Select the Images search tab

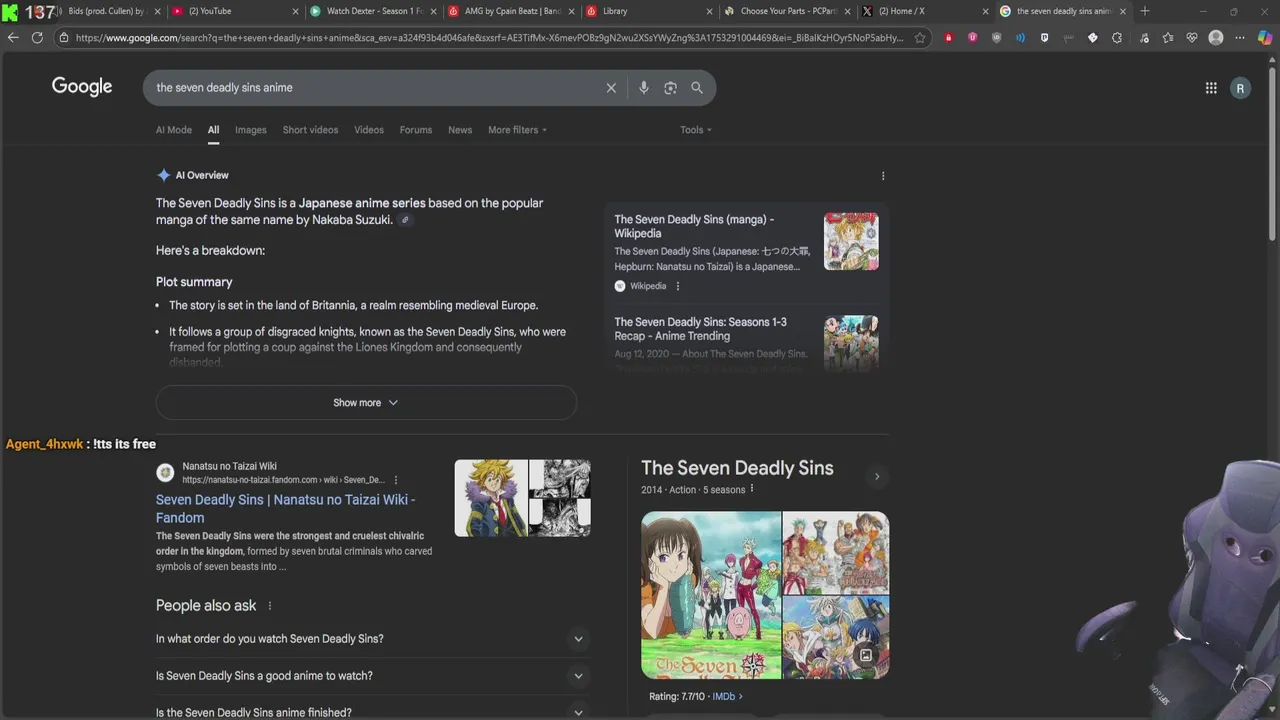(x=251, y=130)
